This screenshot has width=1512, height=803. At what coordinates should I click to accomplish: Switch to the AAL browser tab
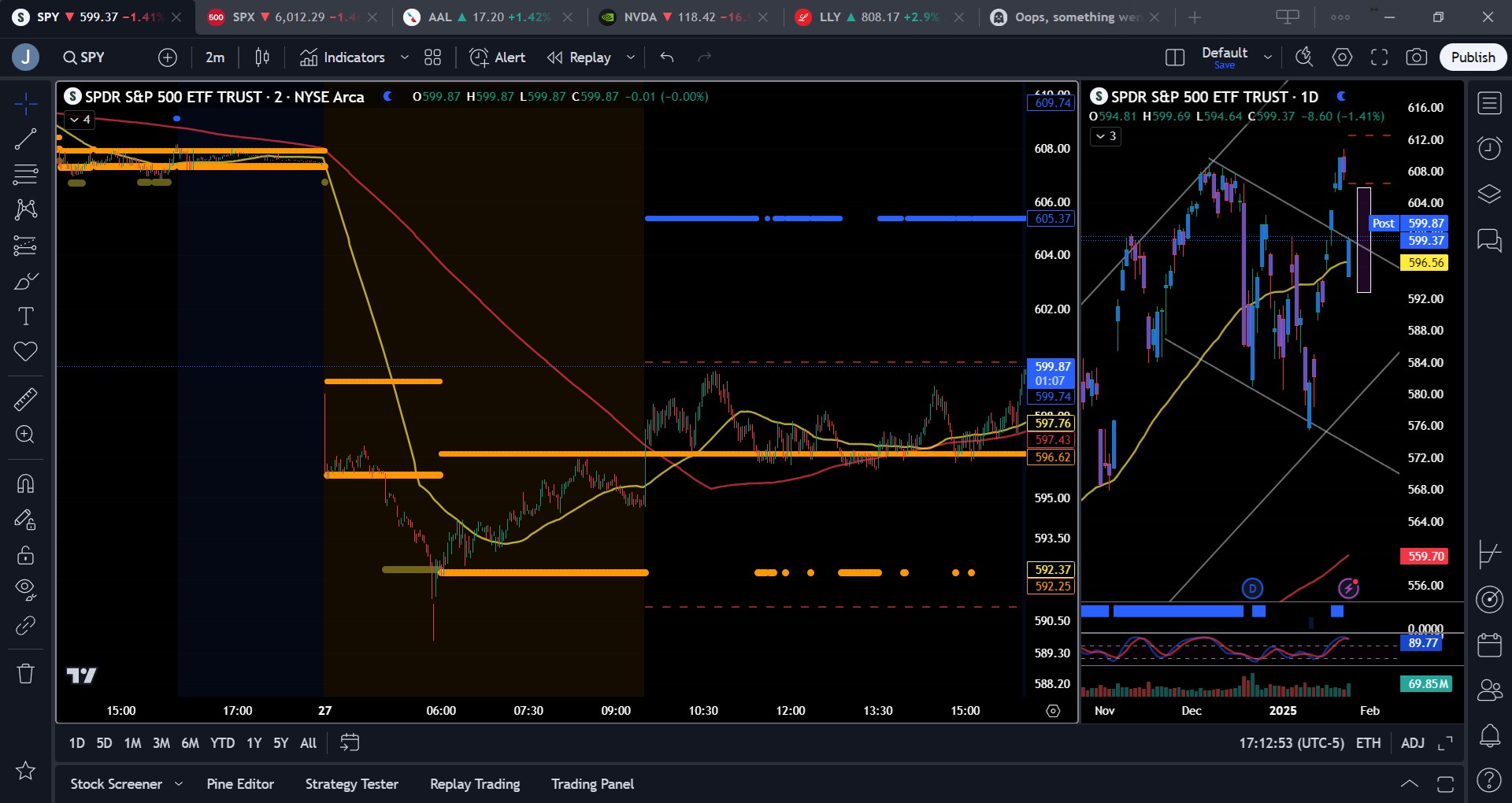[x=488, y=17]
